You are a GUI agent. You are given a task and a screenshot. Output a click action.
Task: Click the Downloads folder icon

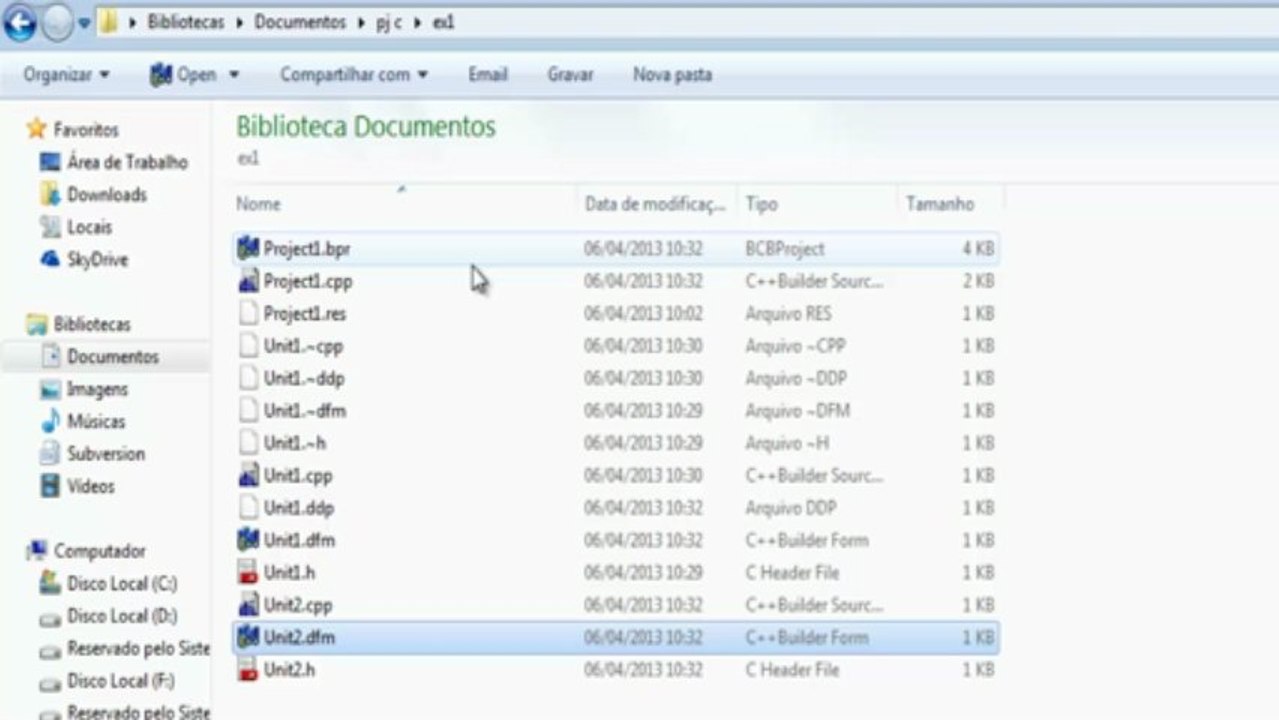click(50, 194)
